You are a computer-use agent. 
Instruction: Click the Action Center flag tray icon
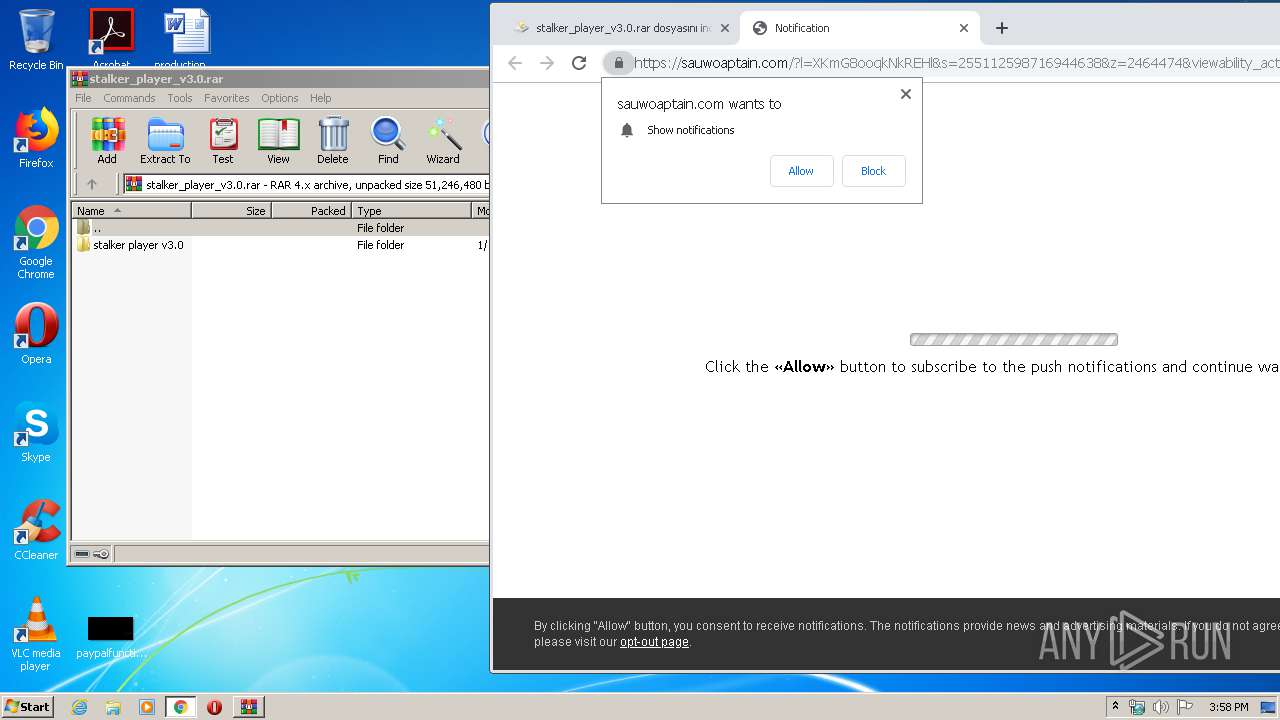(1185, 707)
